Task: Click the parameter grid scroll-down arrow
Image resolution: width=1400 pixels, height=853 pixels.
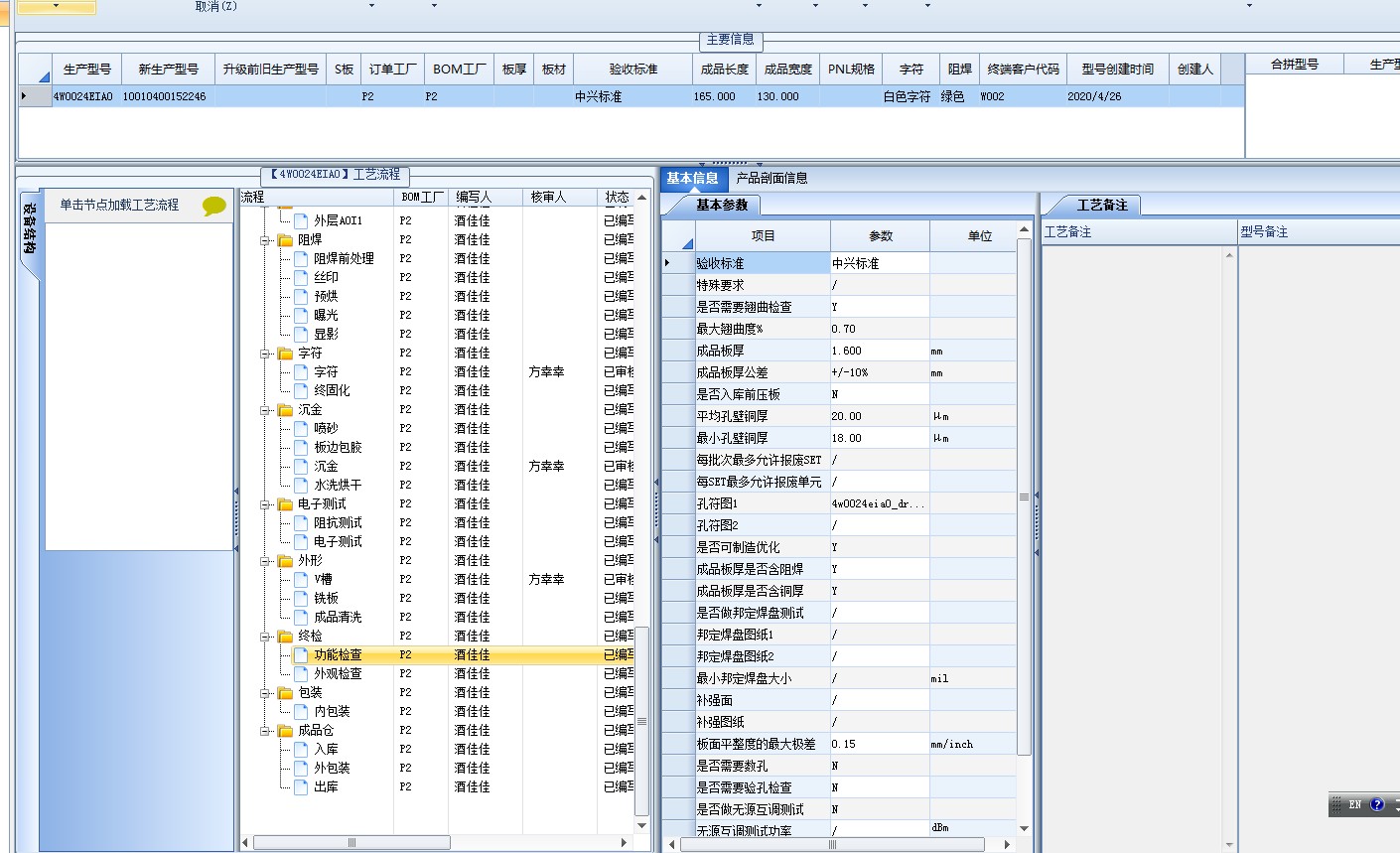Action: (1025, 828)
